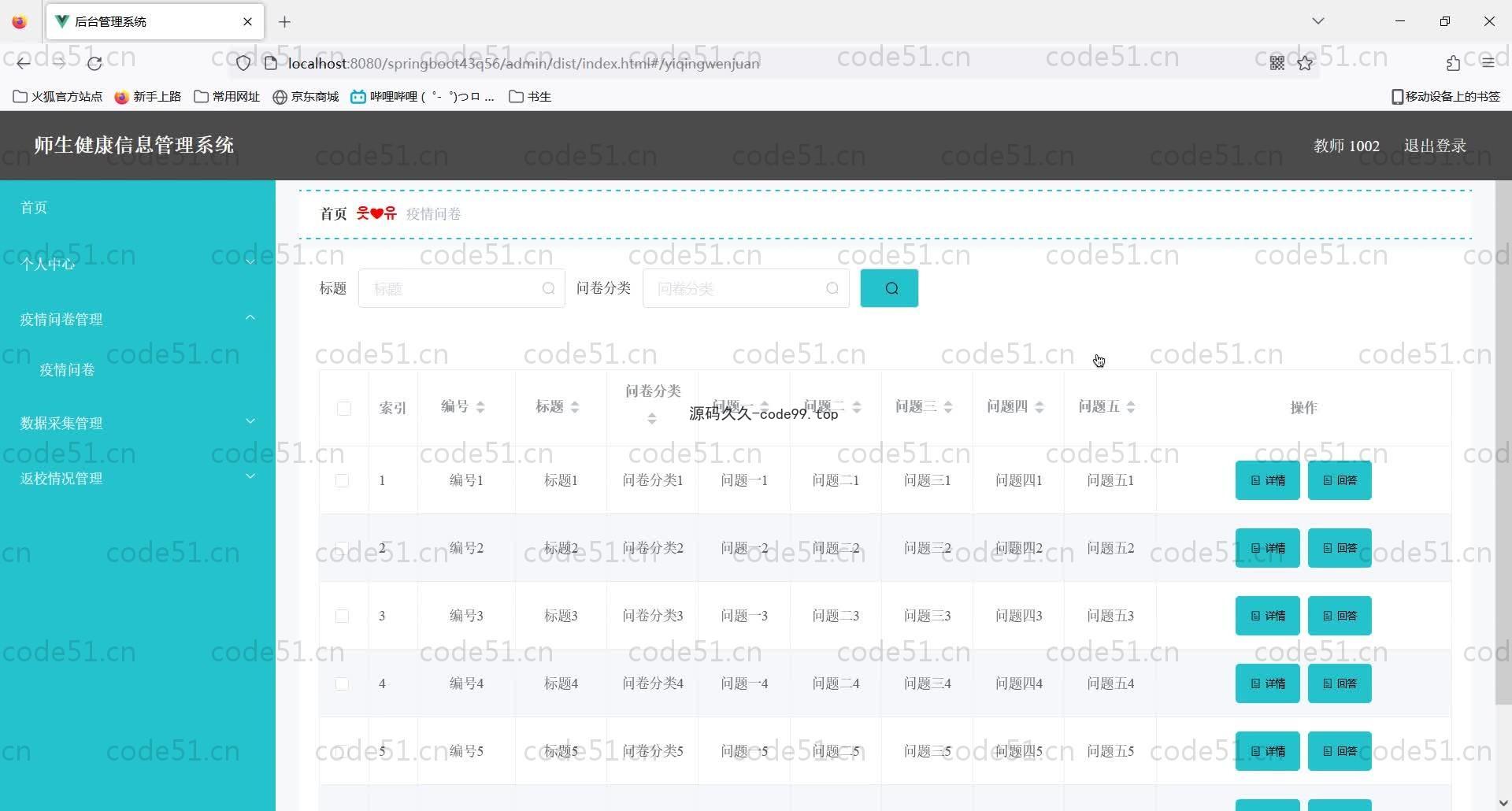Tick the checkbox for row 编号1
The image size is (1512, 811).
pyautogui.click(x=342, y=480)
